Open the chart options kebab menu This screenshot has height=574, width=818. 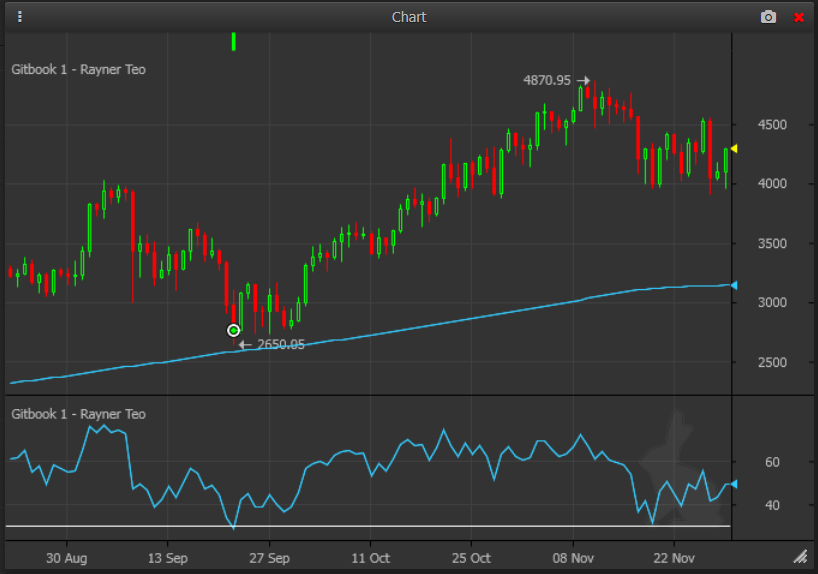pos(20,17)
